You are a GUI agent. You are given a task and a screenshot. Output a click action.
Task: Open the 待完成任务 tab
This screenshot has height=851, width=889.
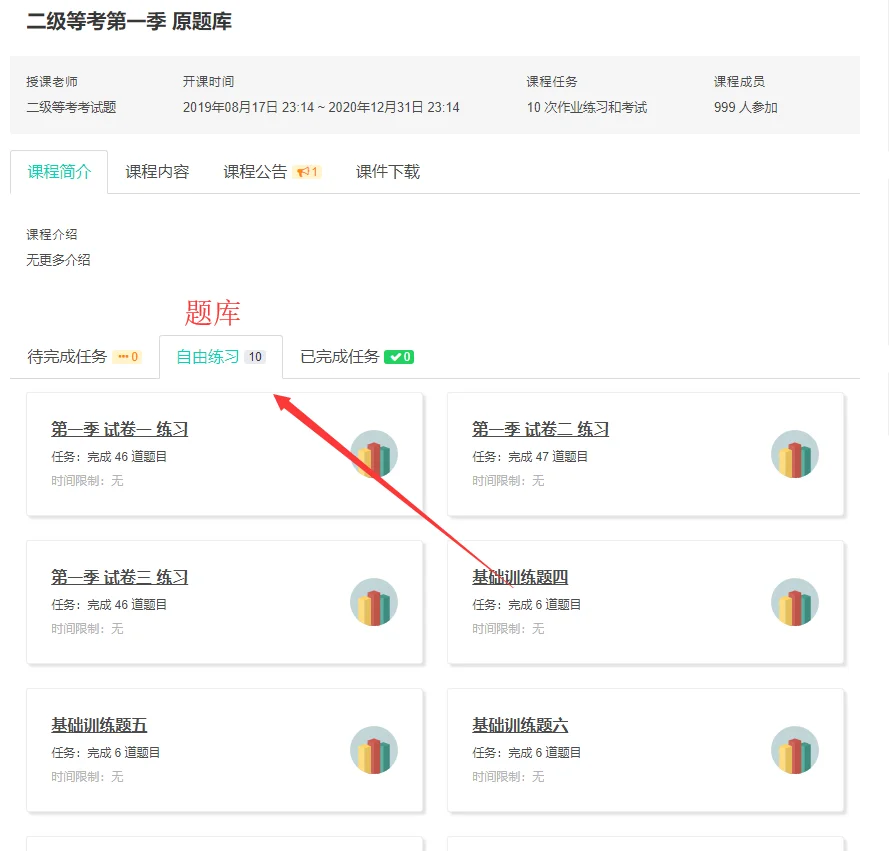(x=84, y=357)
